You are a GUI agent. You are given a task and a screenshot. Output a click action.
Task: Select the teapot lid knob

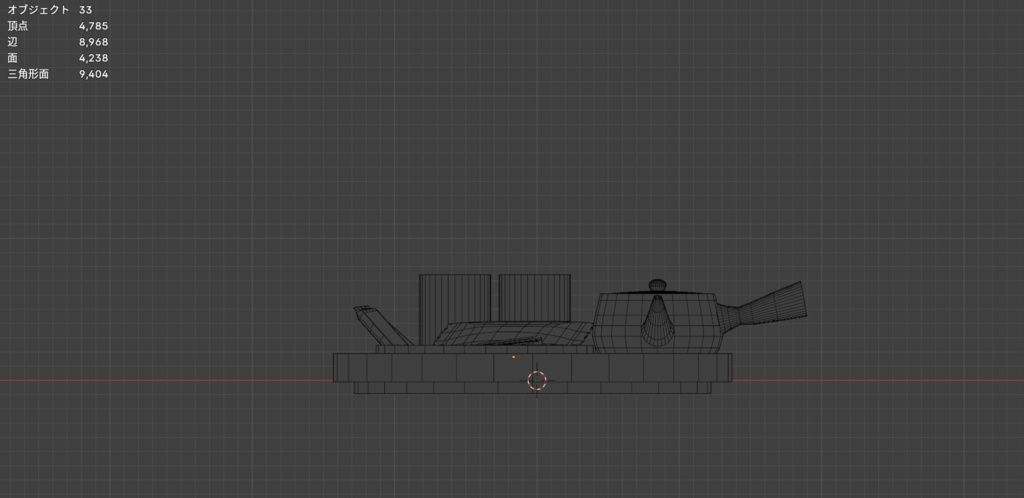coord(658,285)
